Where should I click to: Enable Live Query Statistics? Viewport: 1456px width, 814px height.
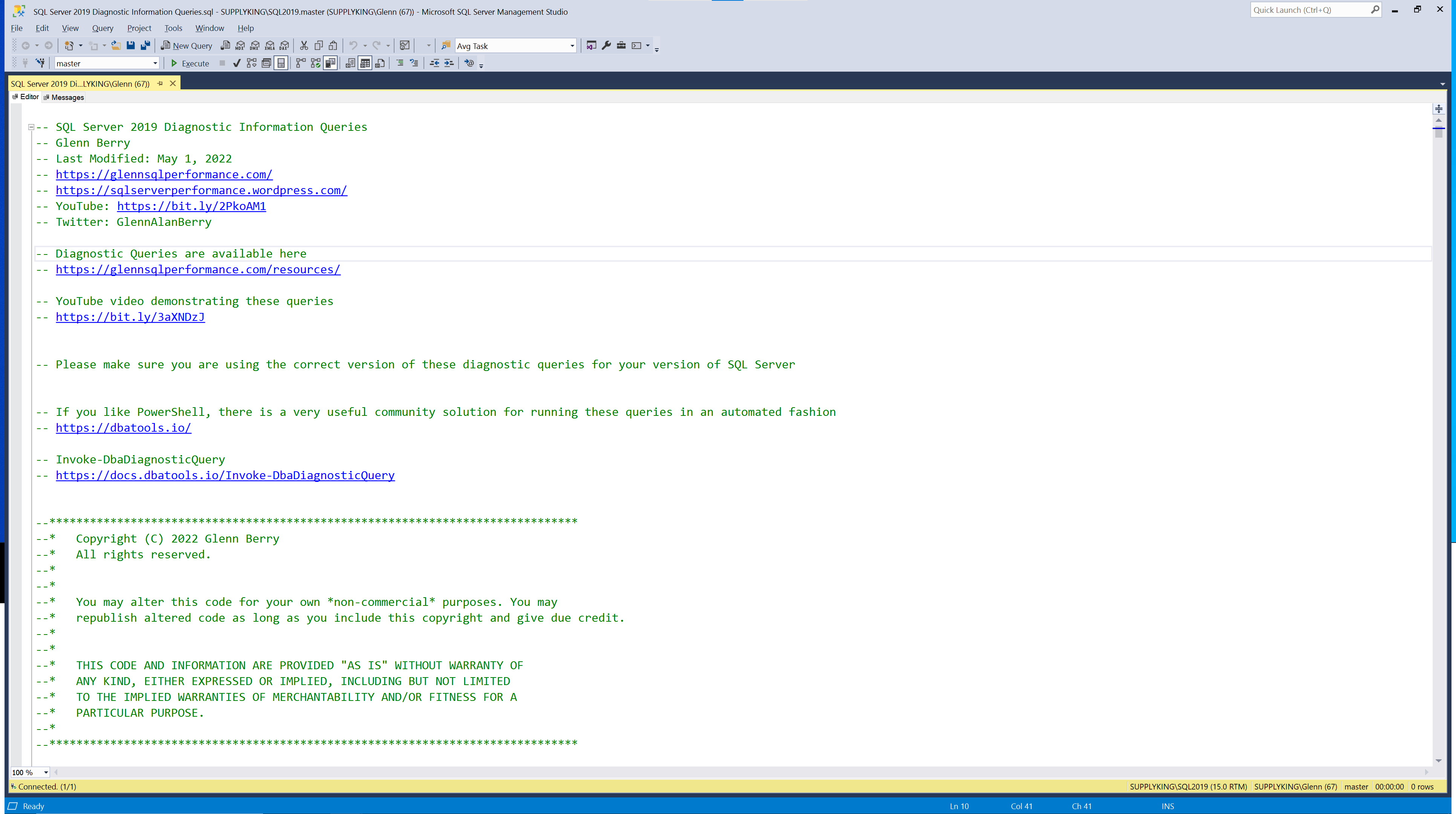click(315, 63)
